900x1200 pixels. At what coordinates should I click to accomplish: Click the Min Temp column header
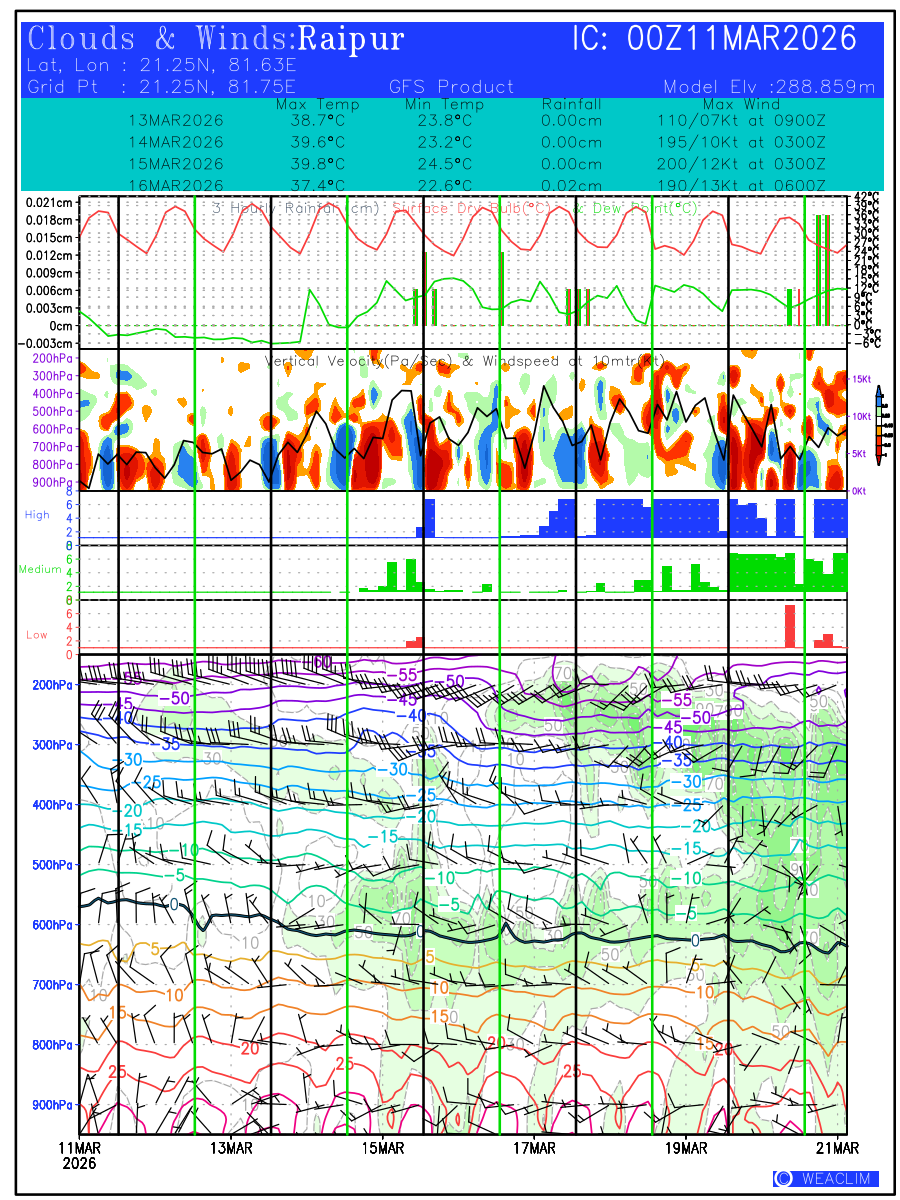(x=444, y=104)
